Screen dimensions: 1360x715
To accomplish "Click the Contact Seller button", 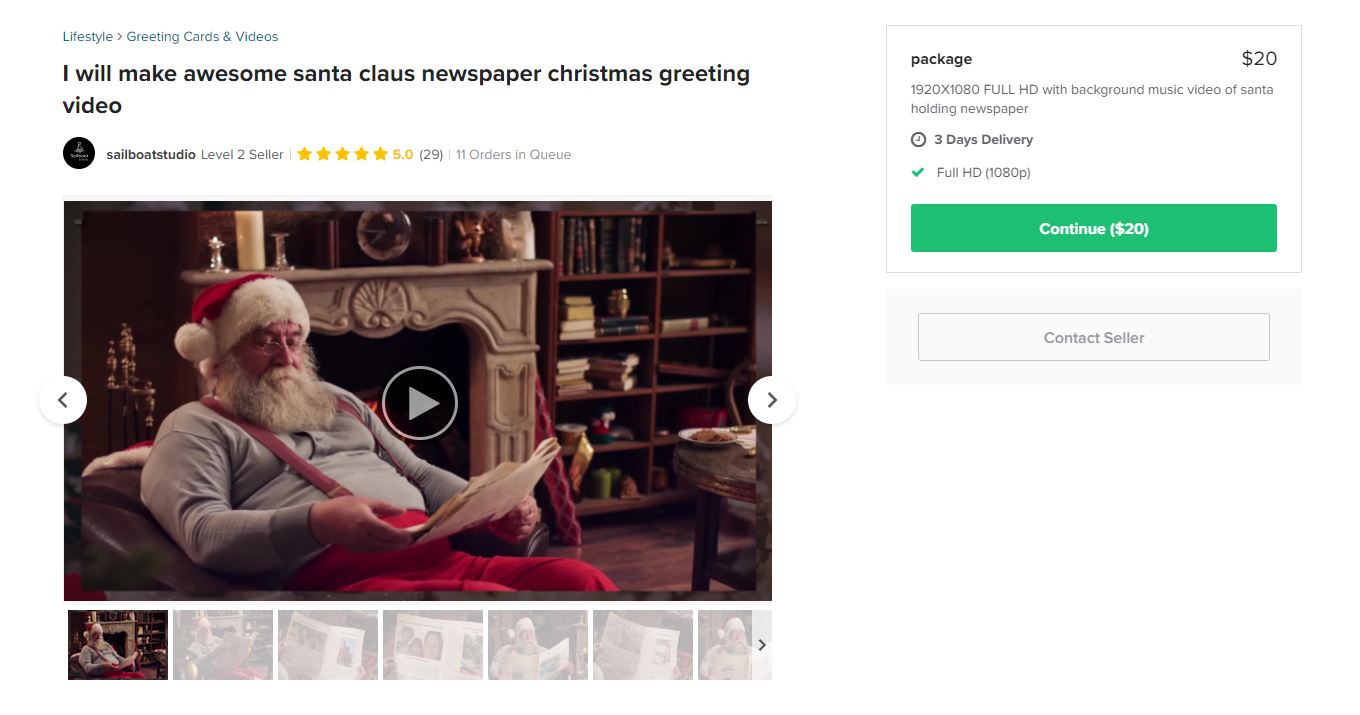I will tap(1093, 337).
